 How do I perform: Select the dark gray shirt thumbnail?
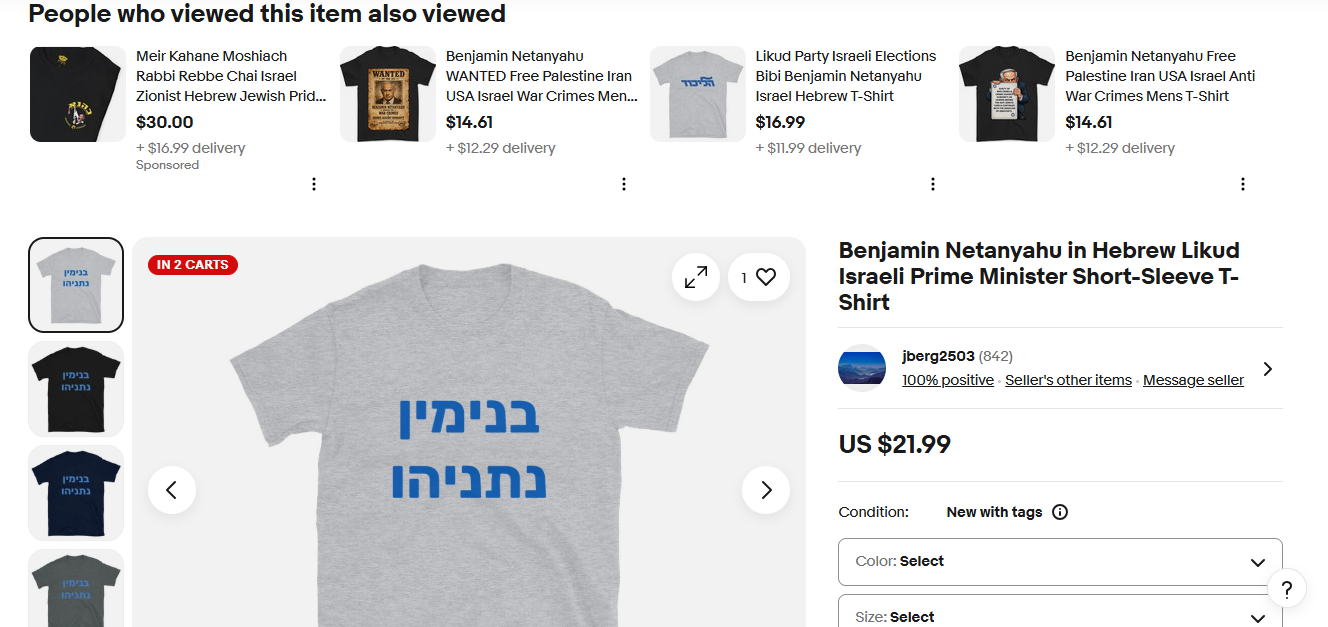76,589
